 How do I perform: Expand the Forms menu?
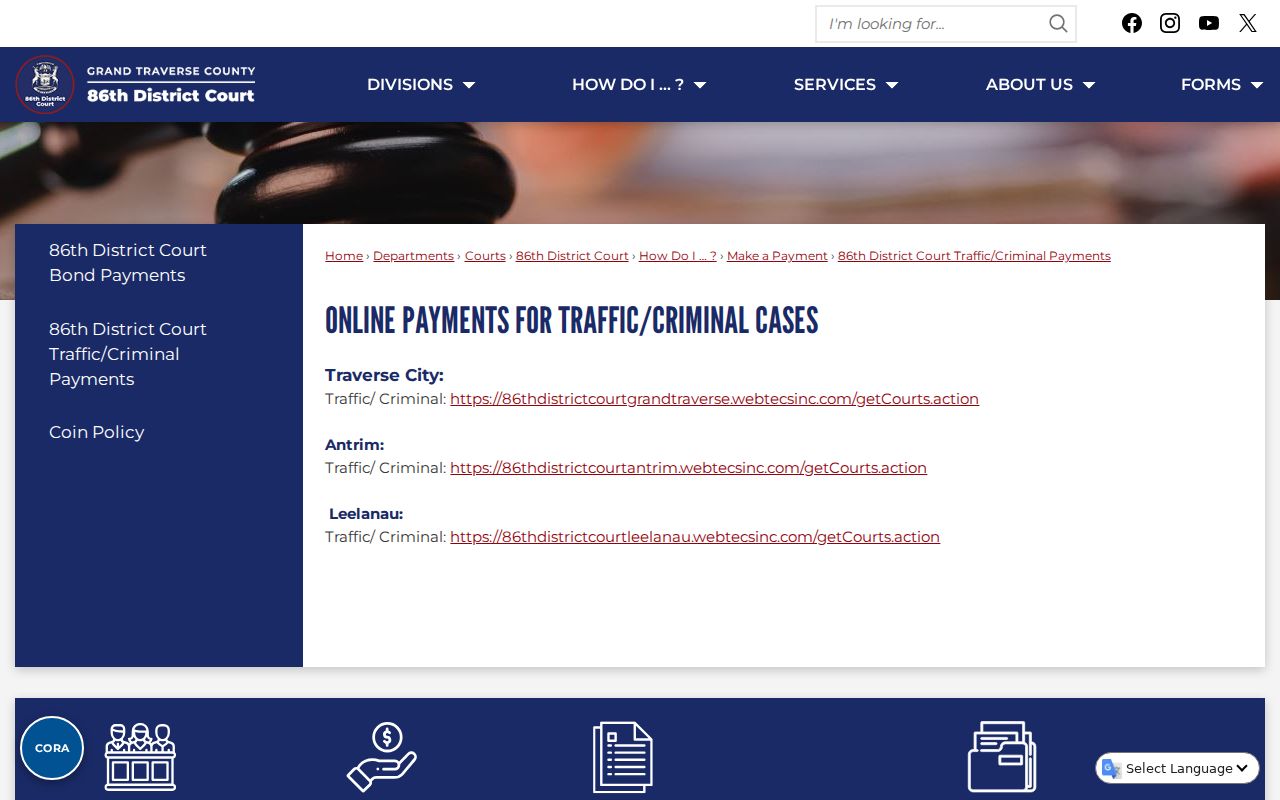[1222, 85]
